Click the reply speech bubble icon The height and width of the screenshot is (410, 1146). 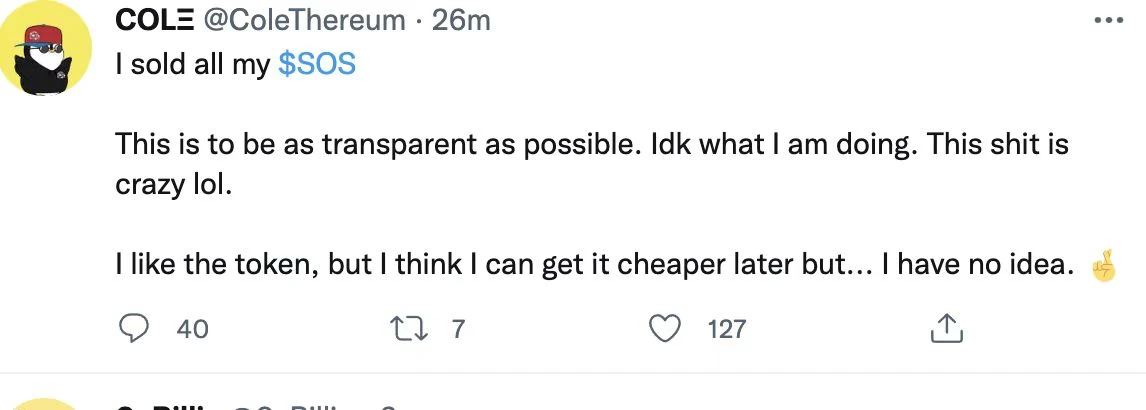[x=134, y=329]
